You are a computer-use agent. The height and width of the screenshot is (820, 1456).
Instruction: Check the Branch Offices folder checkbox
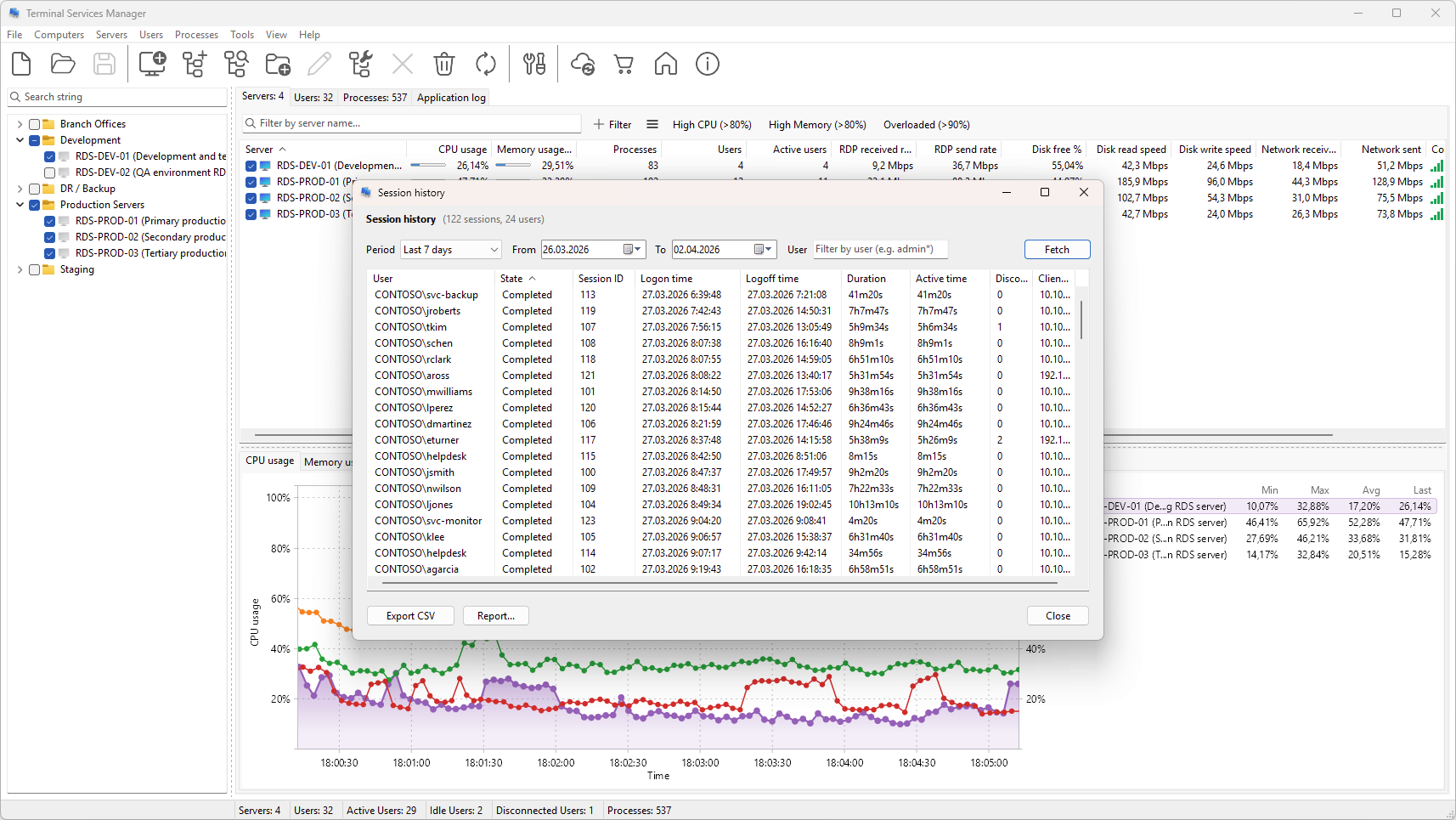tap(35, 124)
